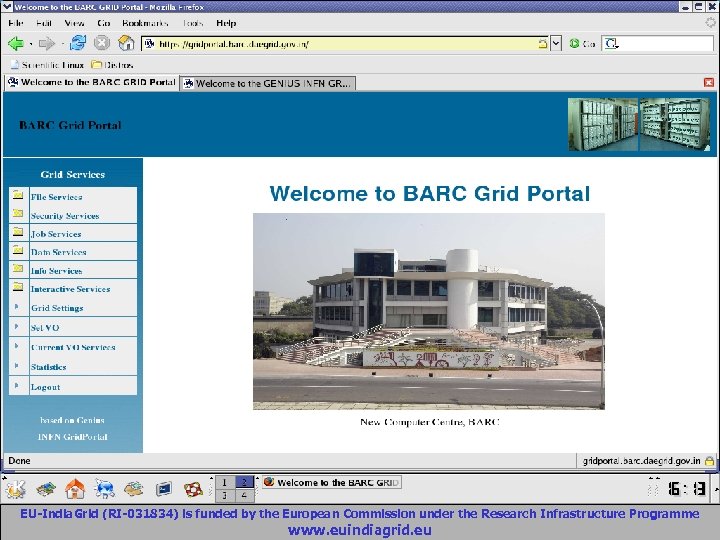Click the green Go button
Image resolution: width=720 pixels, height=540 pixels.
(582, 44)
